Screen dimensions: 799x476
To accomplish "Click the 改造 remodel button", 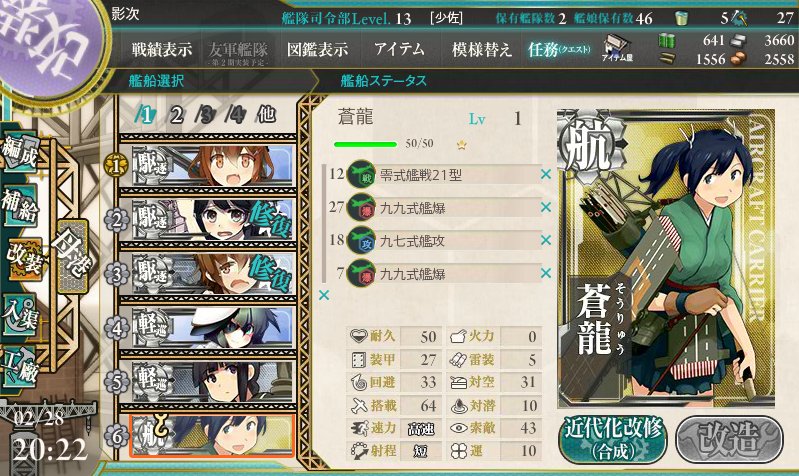I will click(729, 439).
